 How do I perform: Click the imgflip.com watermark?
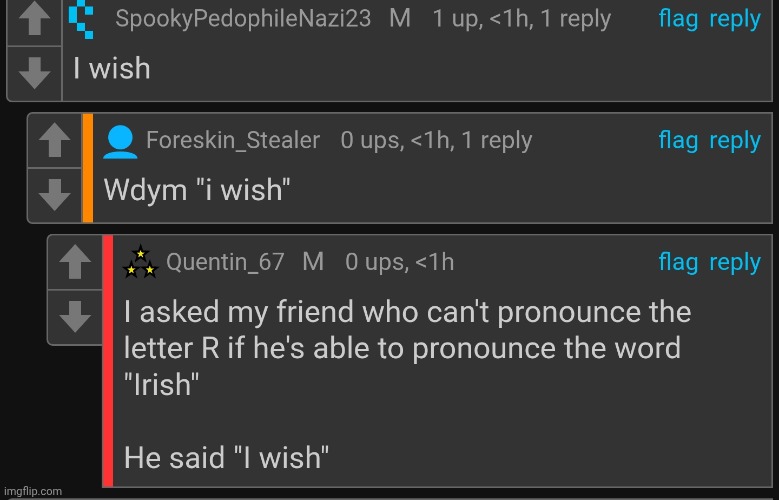[x=32, y=491]
